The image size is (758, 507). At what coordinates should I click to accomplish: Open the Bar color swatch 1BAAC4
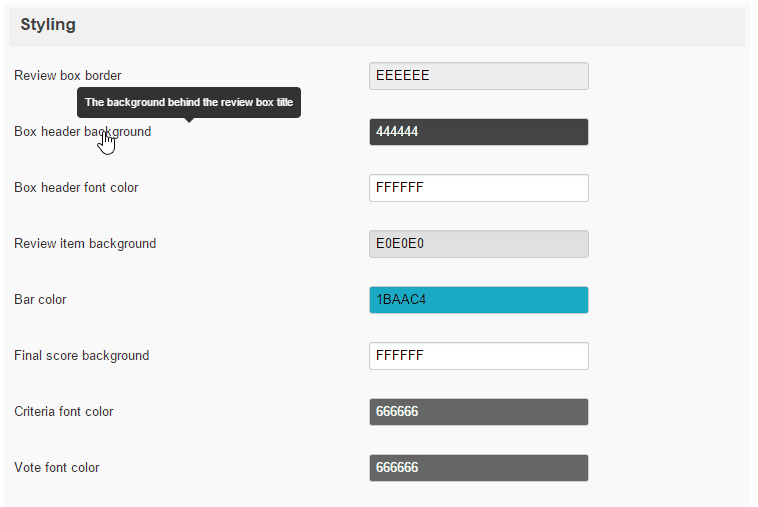point(478,300)
